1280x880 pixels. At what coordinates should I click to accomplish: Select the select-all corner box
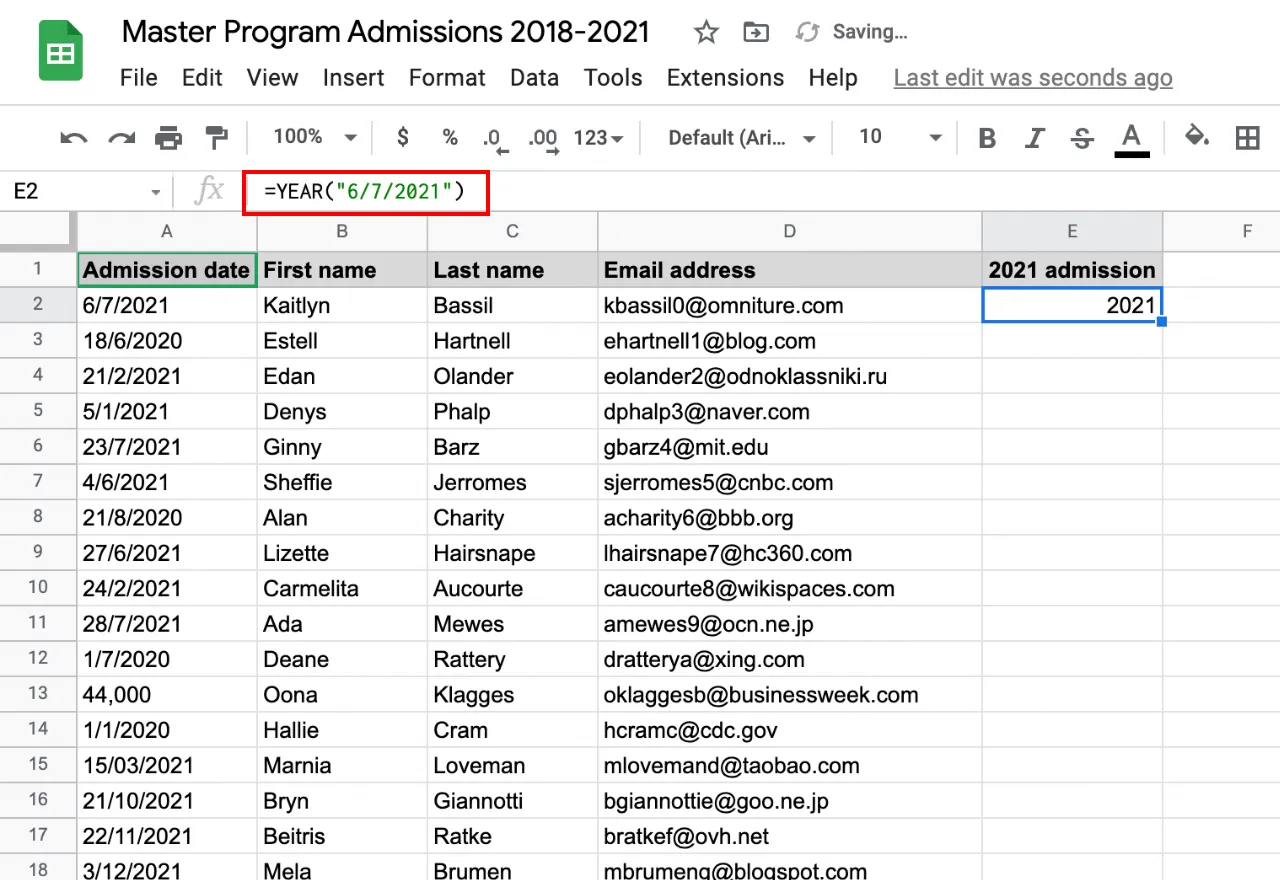[38, 231]
